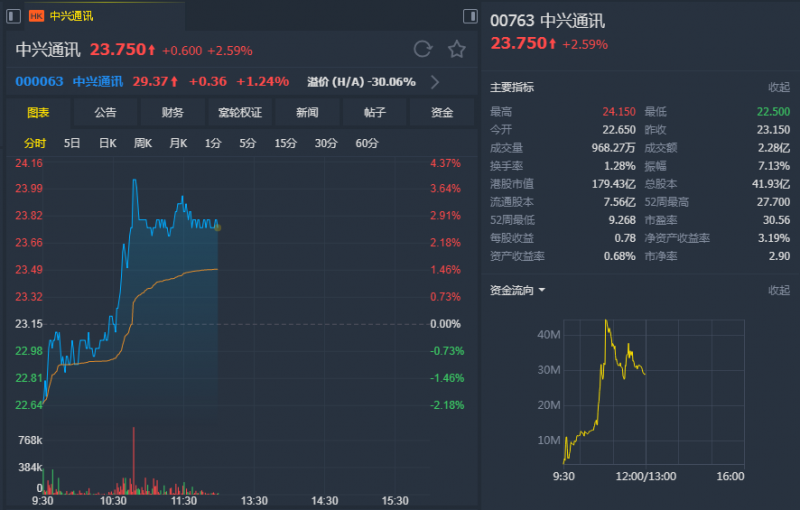The width and height of the screenshot is (800, 510).
Task: Select the 15分 interval
Action: tap(286, 143)
